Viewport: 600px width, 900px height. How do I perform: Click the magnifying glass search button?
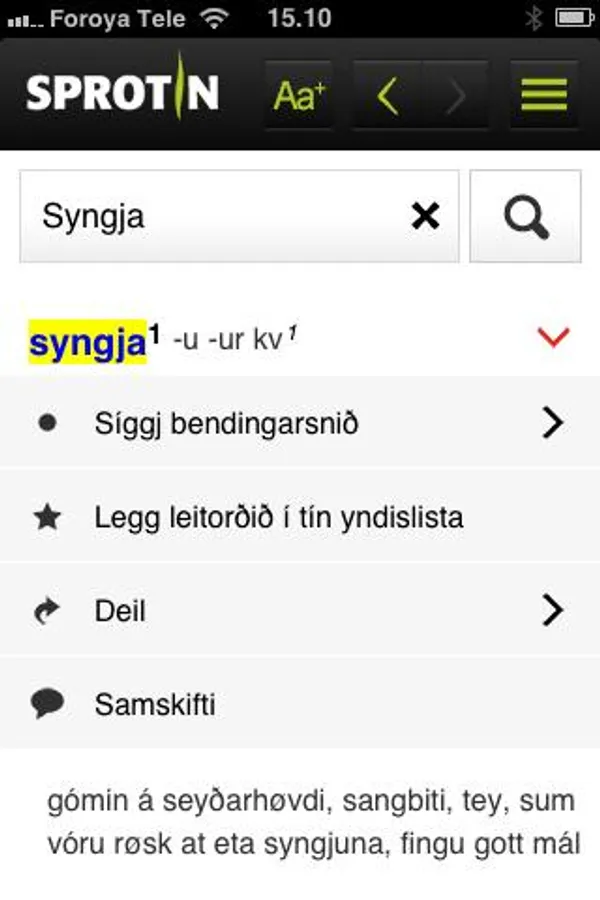click(x=525, y=216)
